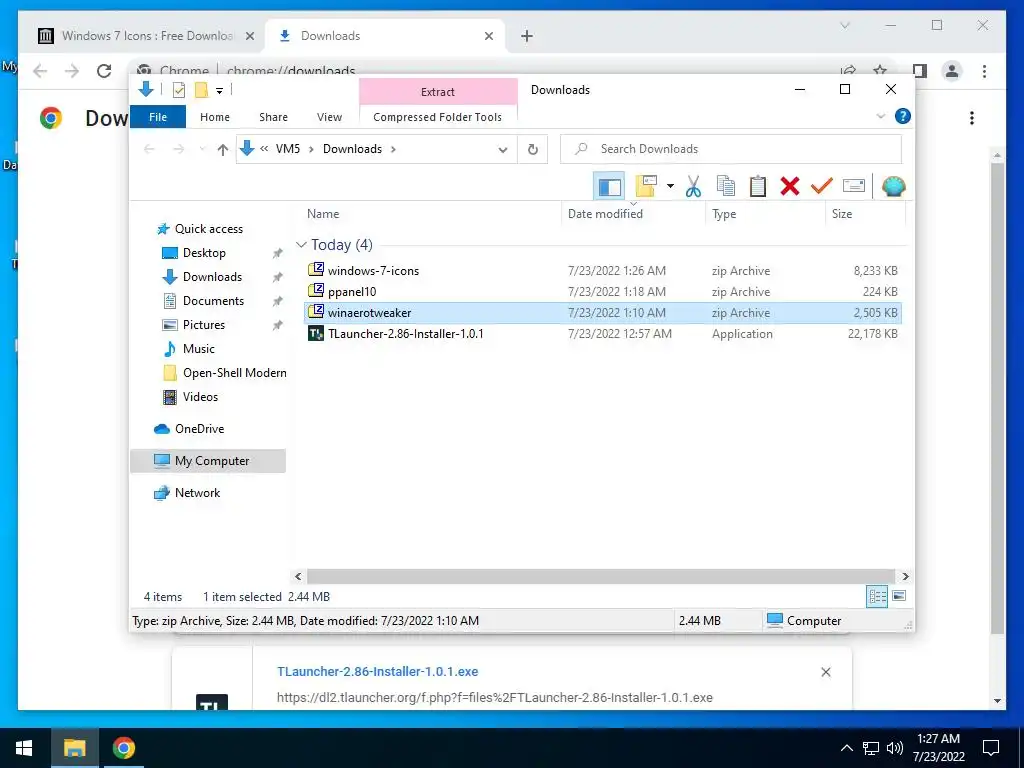Open recent locations dropdown arrow
This screenshot has height=768, width=1024.
[x=202, y=150]
